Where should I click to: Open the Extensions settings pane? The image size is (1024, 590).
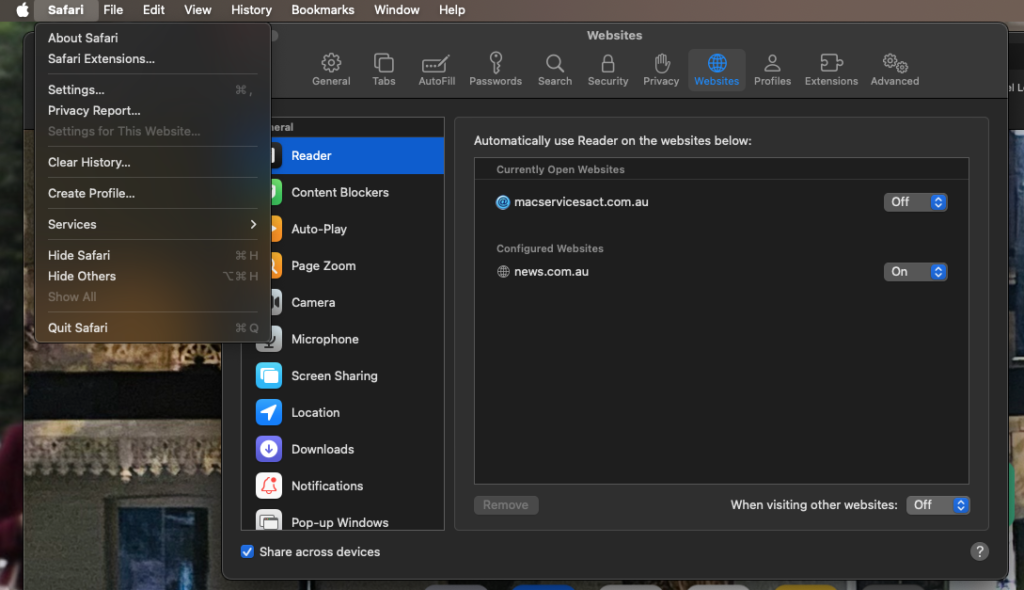click(831, 69)
